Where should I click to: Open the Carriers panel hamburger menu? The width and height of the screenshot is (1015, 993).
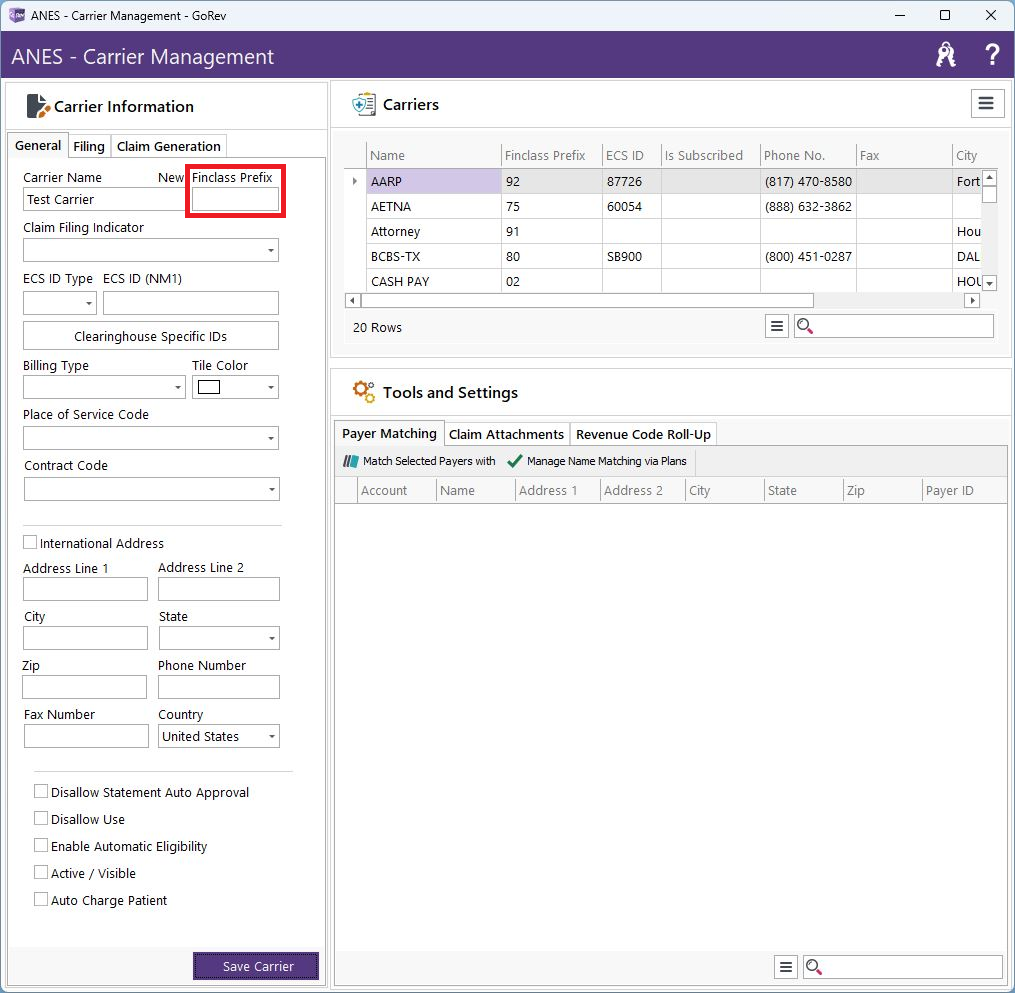coord(987,104)
